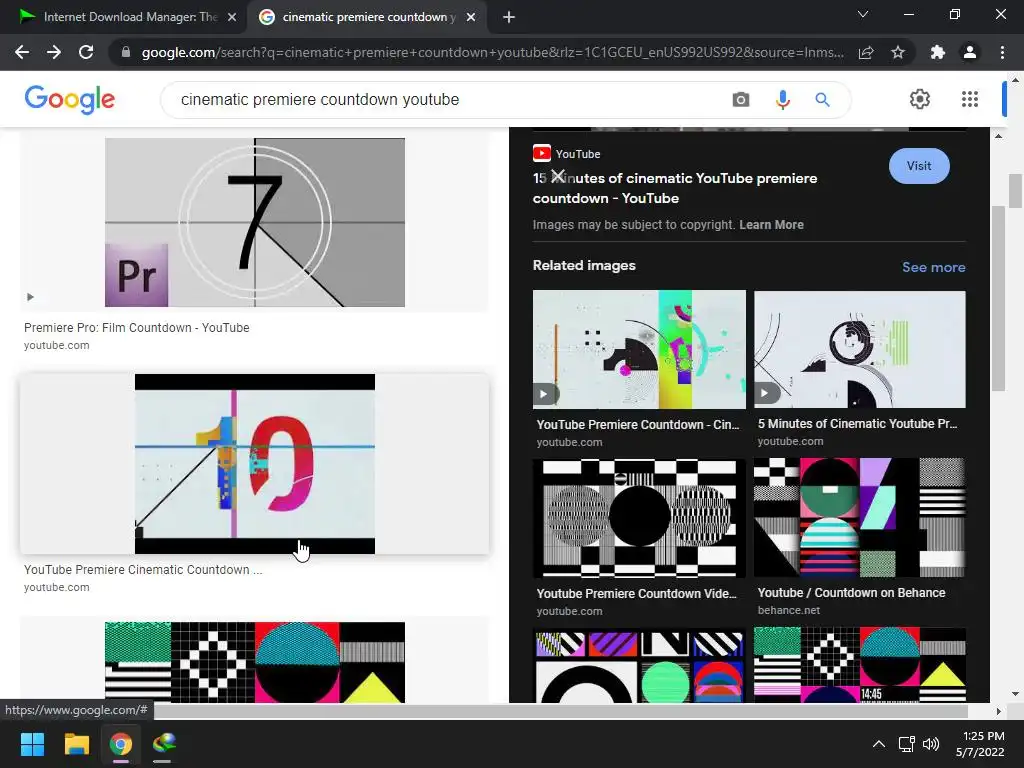Go forward in browser history
Viewport: 1024px width, 768px height.
pos(54,52)
